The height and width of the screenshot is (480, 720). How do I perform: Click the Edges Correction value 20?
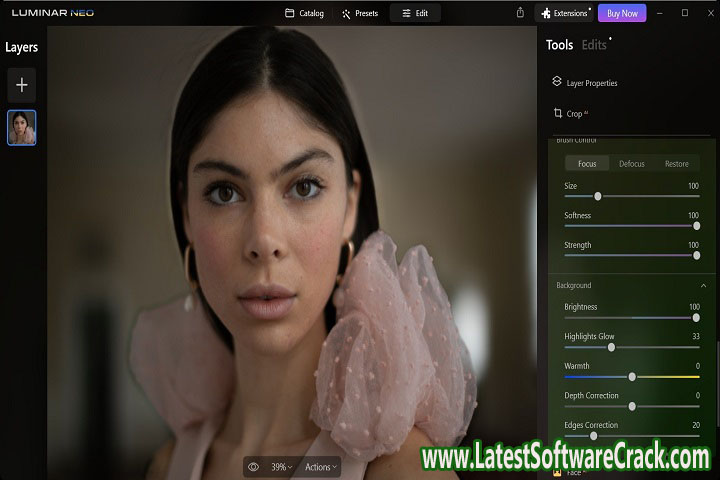[696, 425]
